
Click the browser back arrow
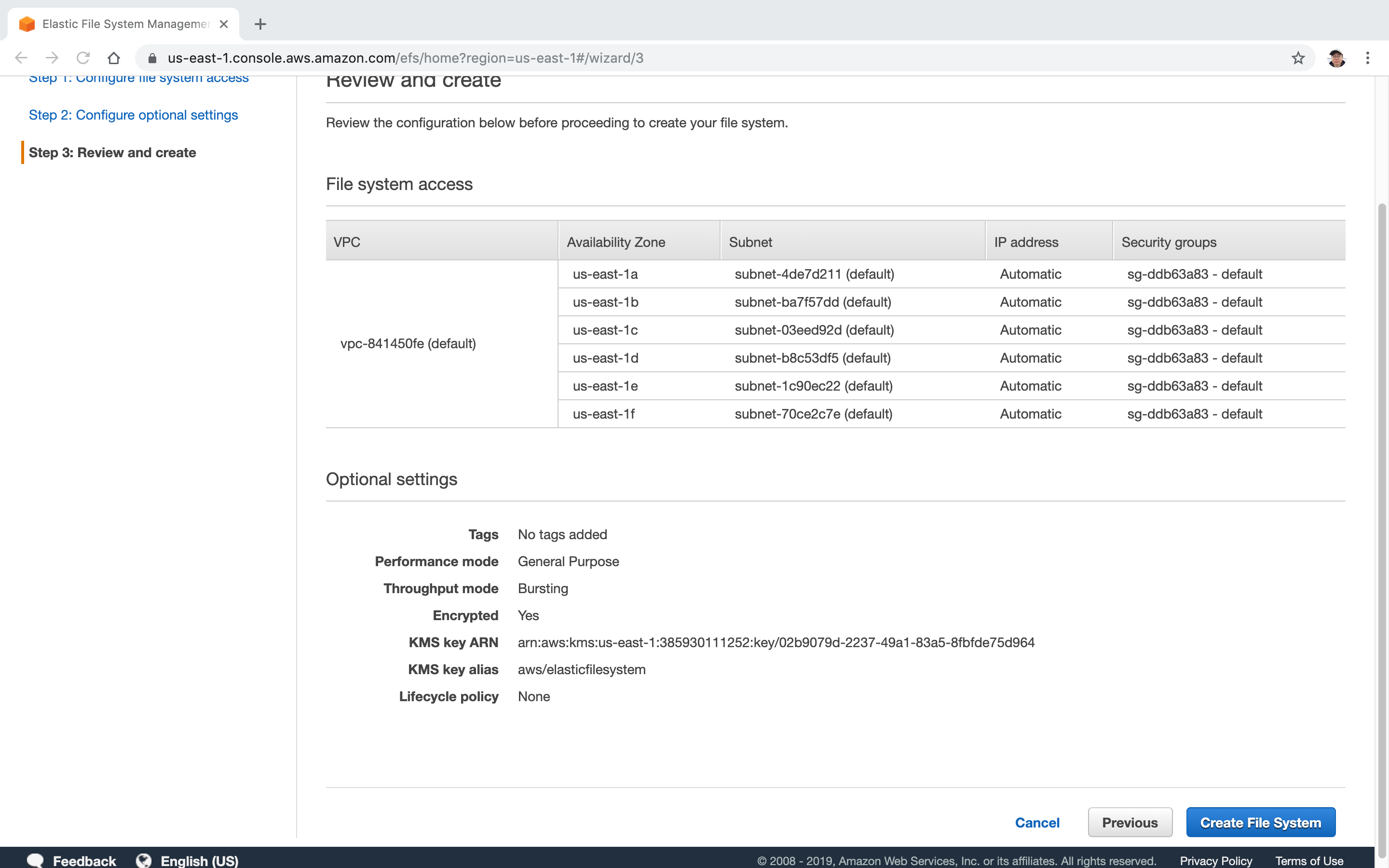tap(21, 58)
